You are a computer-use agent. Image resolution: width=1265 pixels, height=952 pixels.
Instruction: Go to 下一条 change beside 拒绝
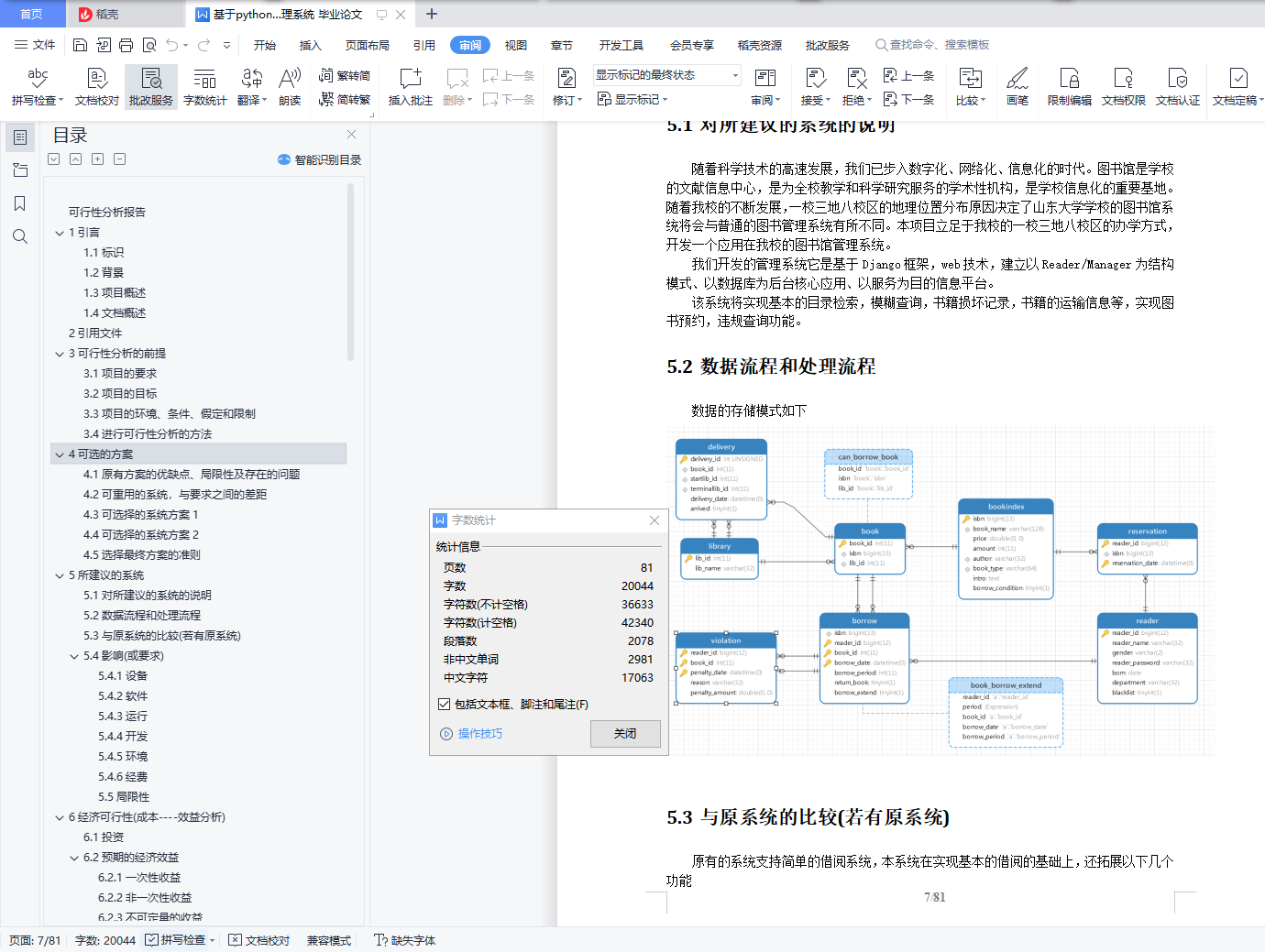[x=908, y=99]
